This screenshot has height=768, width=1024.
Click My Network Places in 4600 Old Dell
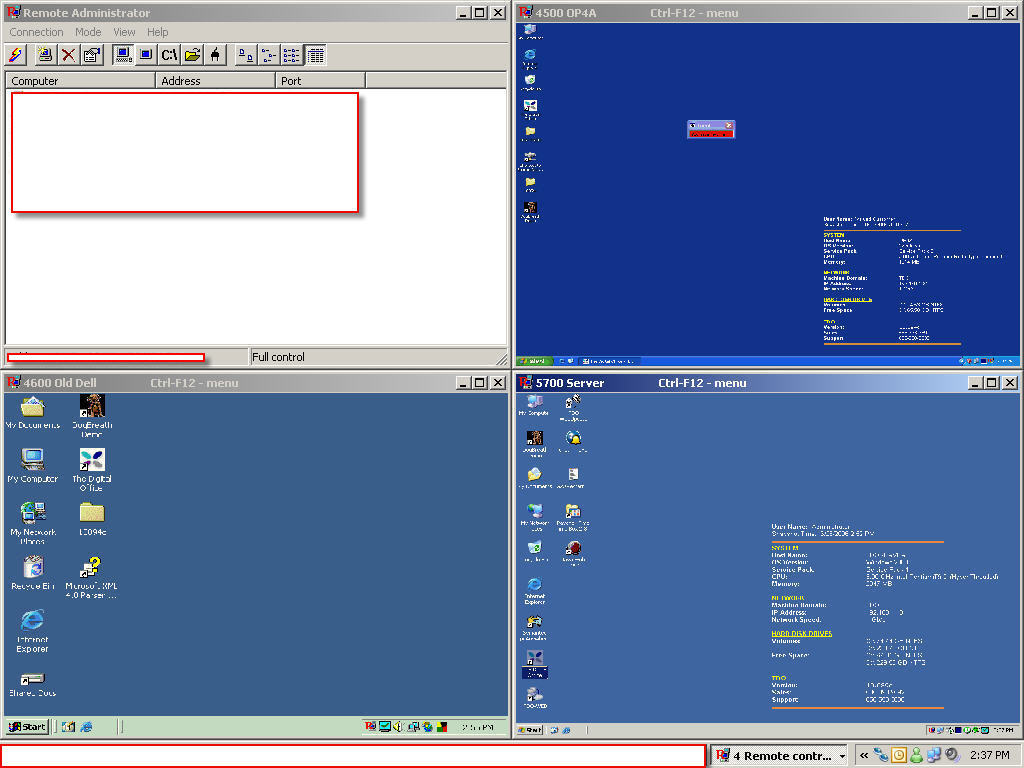pyautogui.click(x=33, y=523)
